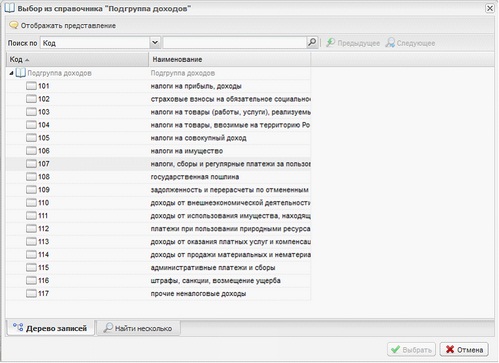
Task: Select row starting 'доходы от оказания платных услуг'
Action: 158,241
